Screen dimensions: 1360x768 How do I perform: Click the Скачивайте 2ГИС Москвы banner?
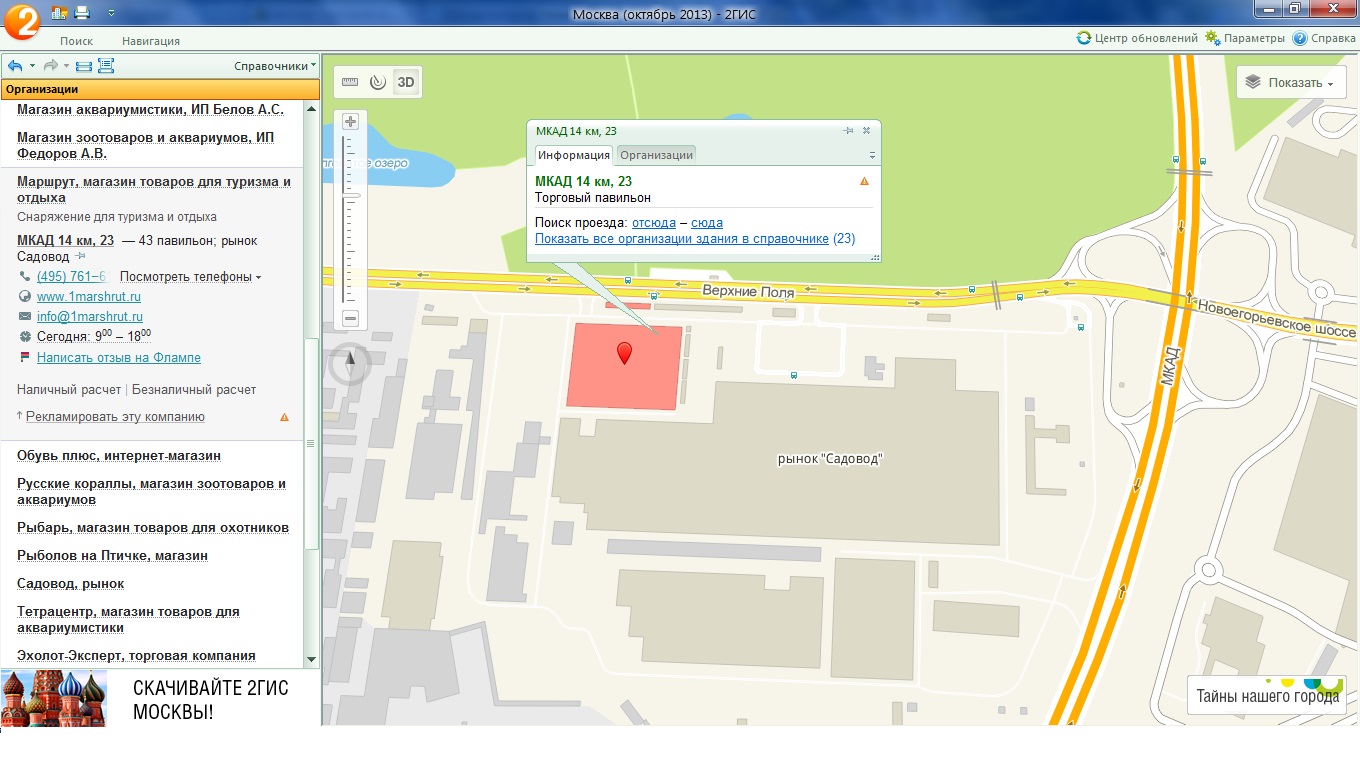[160, 699]
